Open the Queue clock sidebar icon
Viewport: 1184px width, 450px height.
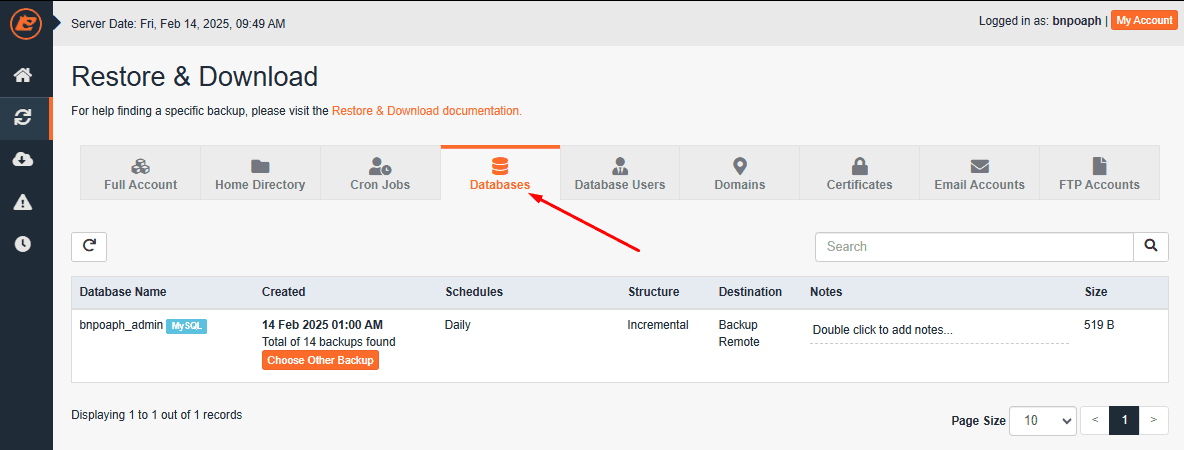pos(23,244)
